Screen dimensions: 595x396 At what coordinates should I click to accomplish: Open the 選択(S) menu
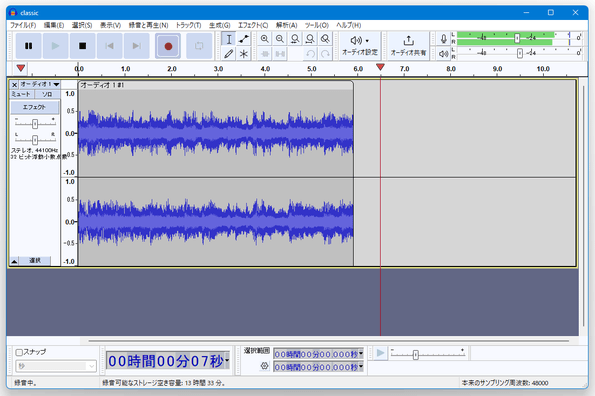coord(82,25)
